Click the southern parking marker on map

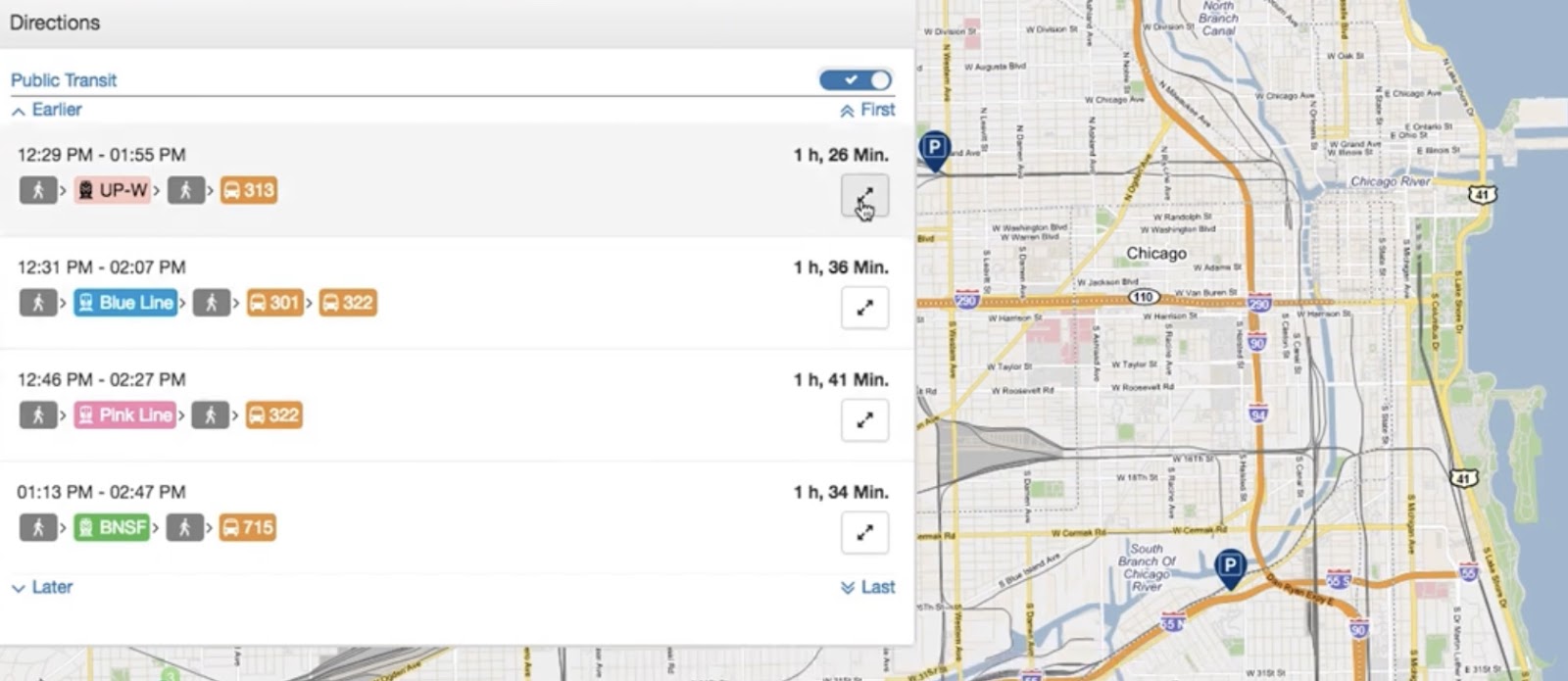[1230, 566]
